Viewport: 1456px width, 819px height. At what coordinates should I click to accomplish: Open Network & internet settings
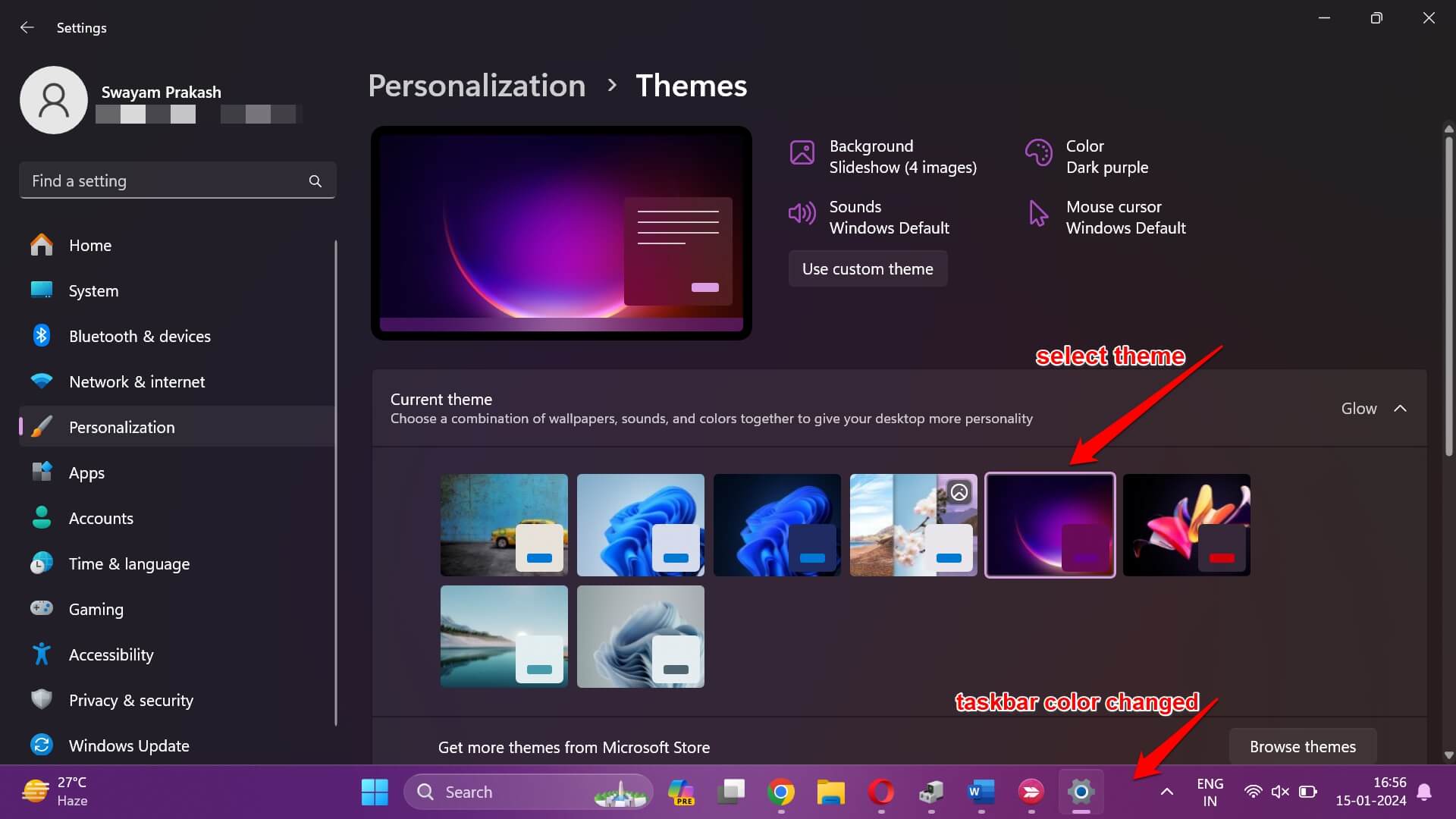click(x=177, y=382)
